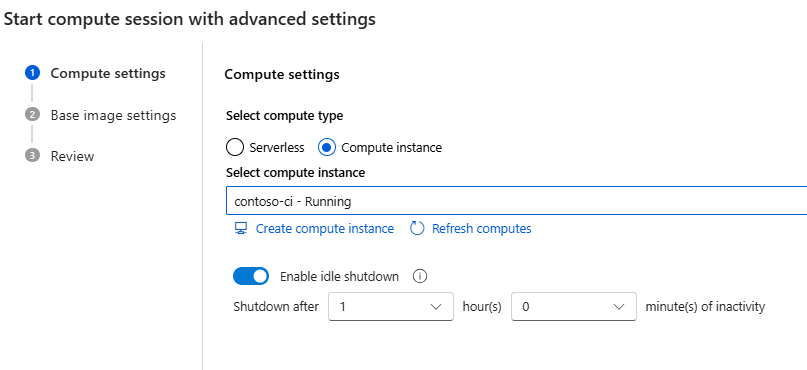Viewport: 807px width, 370px height.
Task: Click the step 2 numbered circle icon
Action: click(32, 115)
